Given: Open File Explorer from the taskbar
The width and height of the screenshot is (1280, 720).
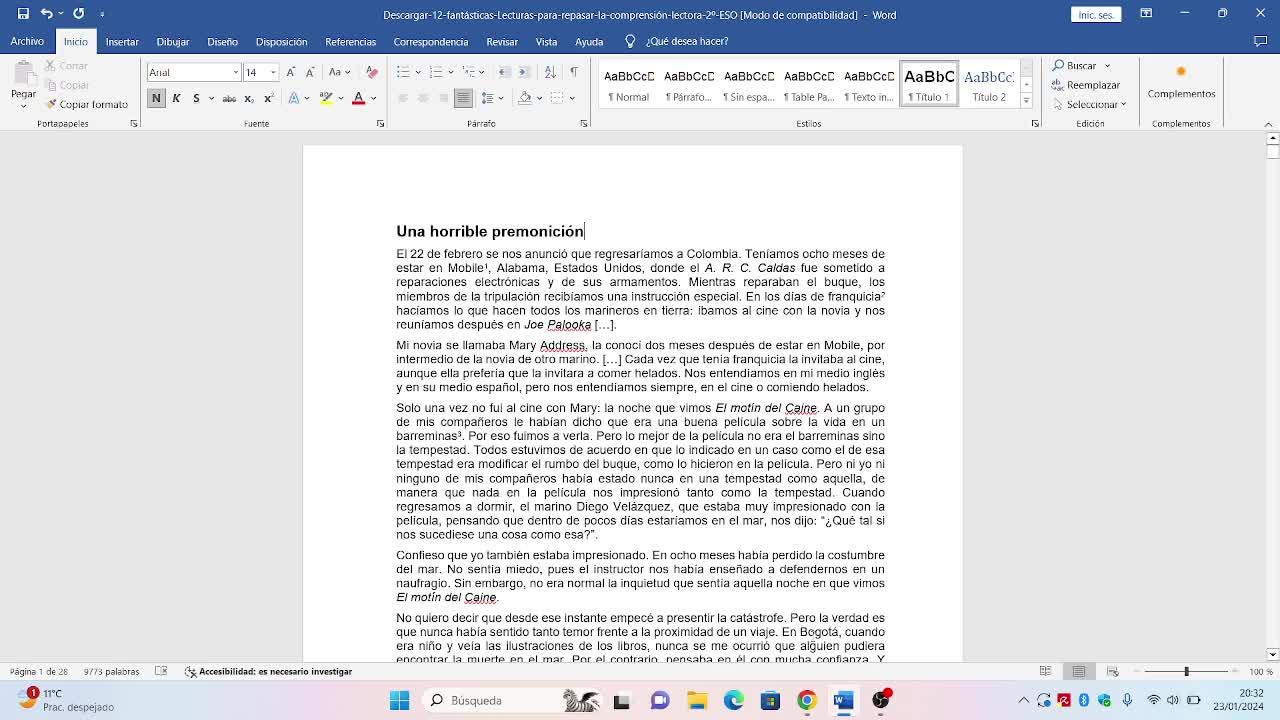Looking at the screenshot, I should (697, 700).
